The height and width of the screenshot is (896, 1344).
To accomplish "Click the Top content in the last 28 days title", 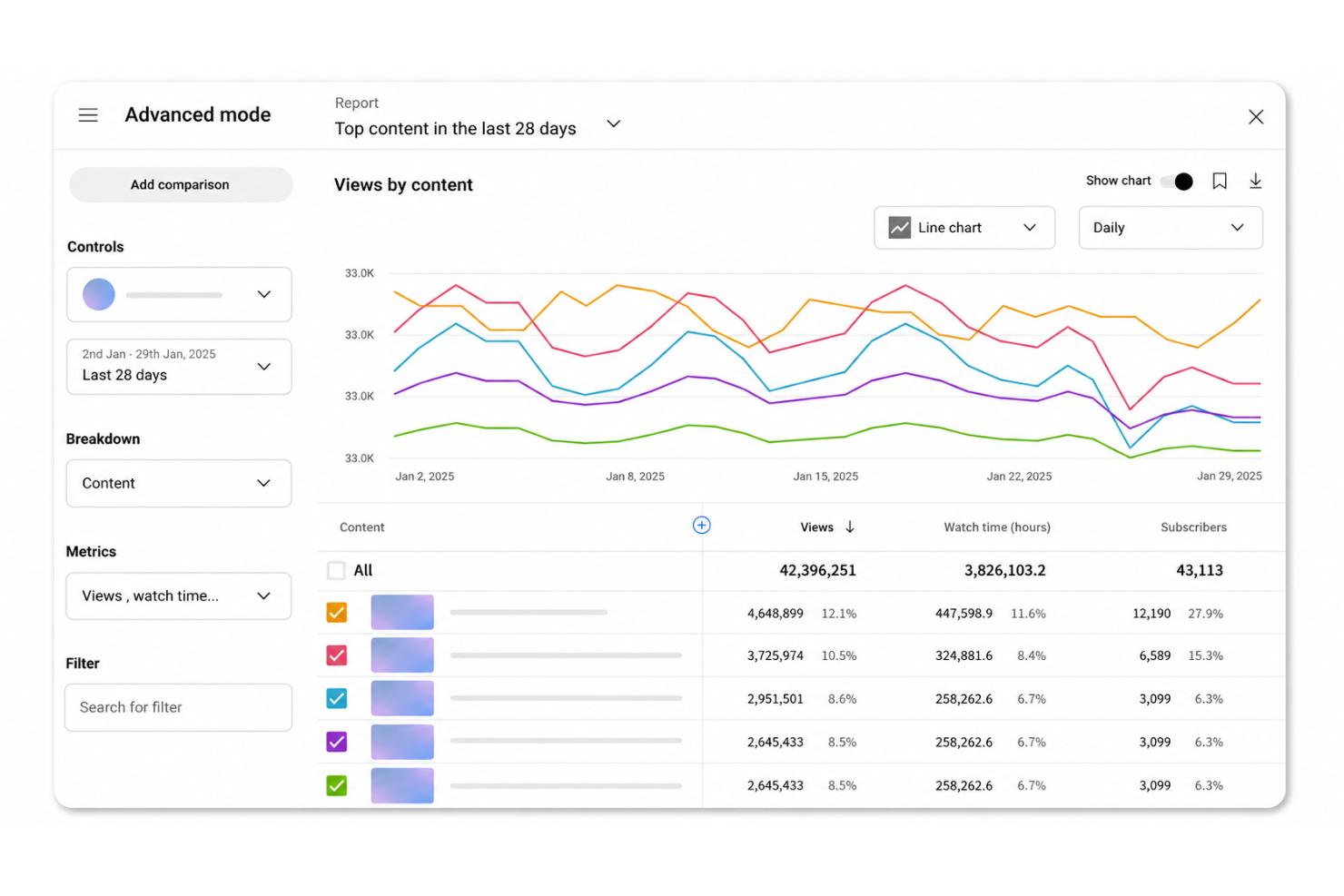I will pyautogui.click(x=455, y=129).
